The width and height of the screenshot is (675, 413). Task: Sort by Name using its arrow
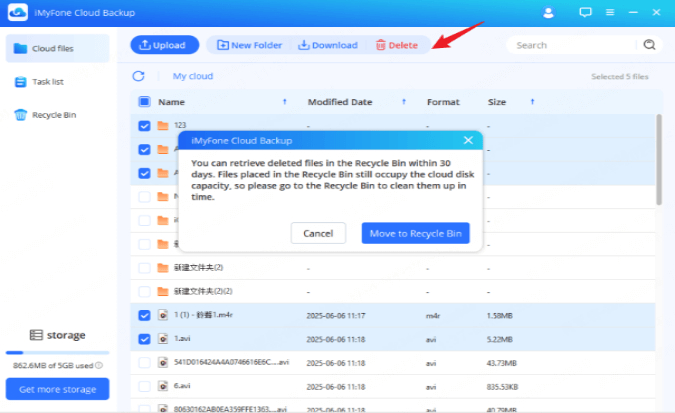[x=285, y=102]
